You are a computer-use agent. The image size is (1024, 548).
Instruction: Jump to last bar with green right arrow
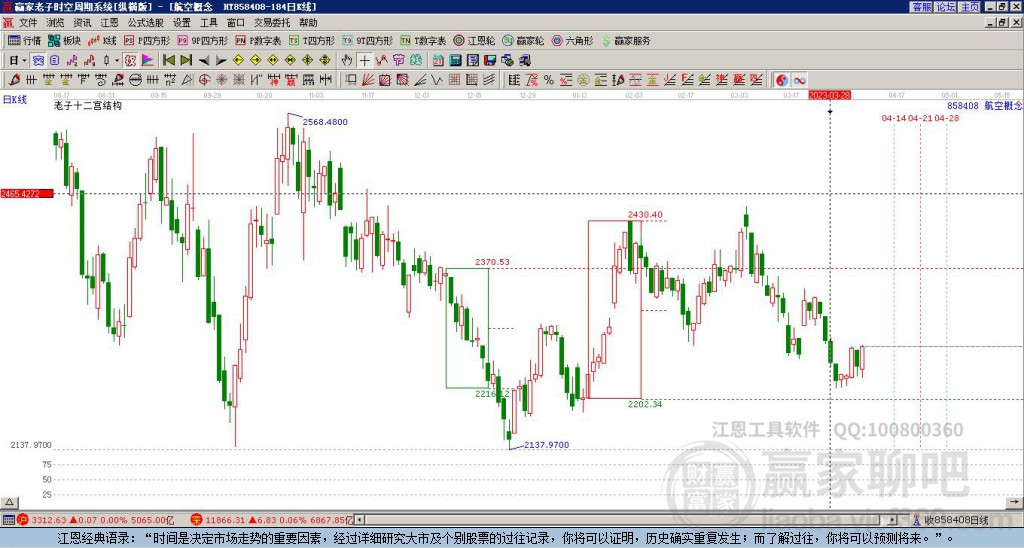point(186,60)
